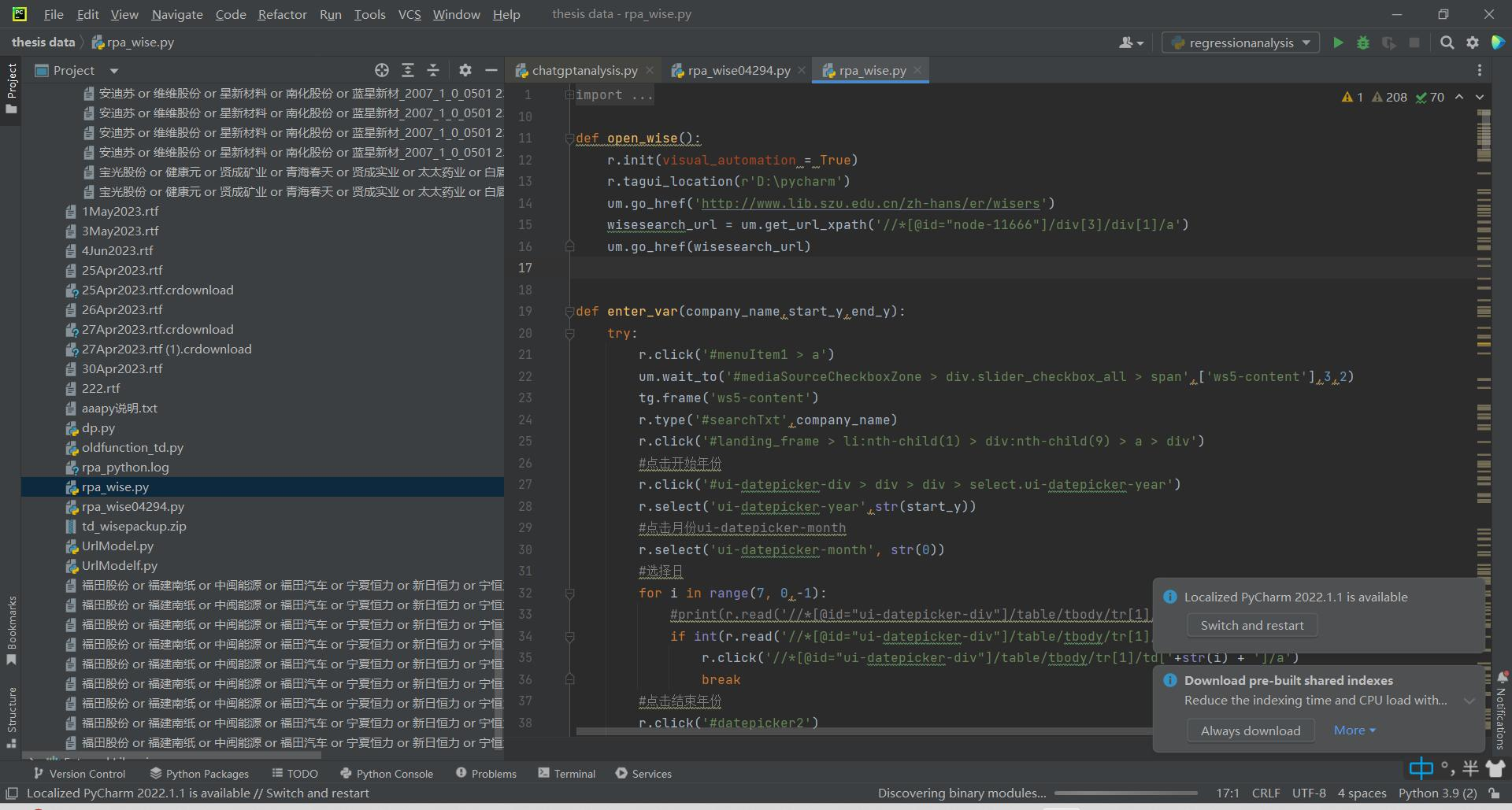
Task: Open editor tabs more options (three dots)
Action: coord(1480,70)
